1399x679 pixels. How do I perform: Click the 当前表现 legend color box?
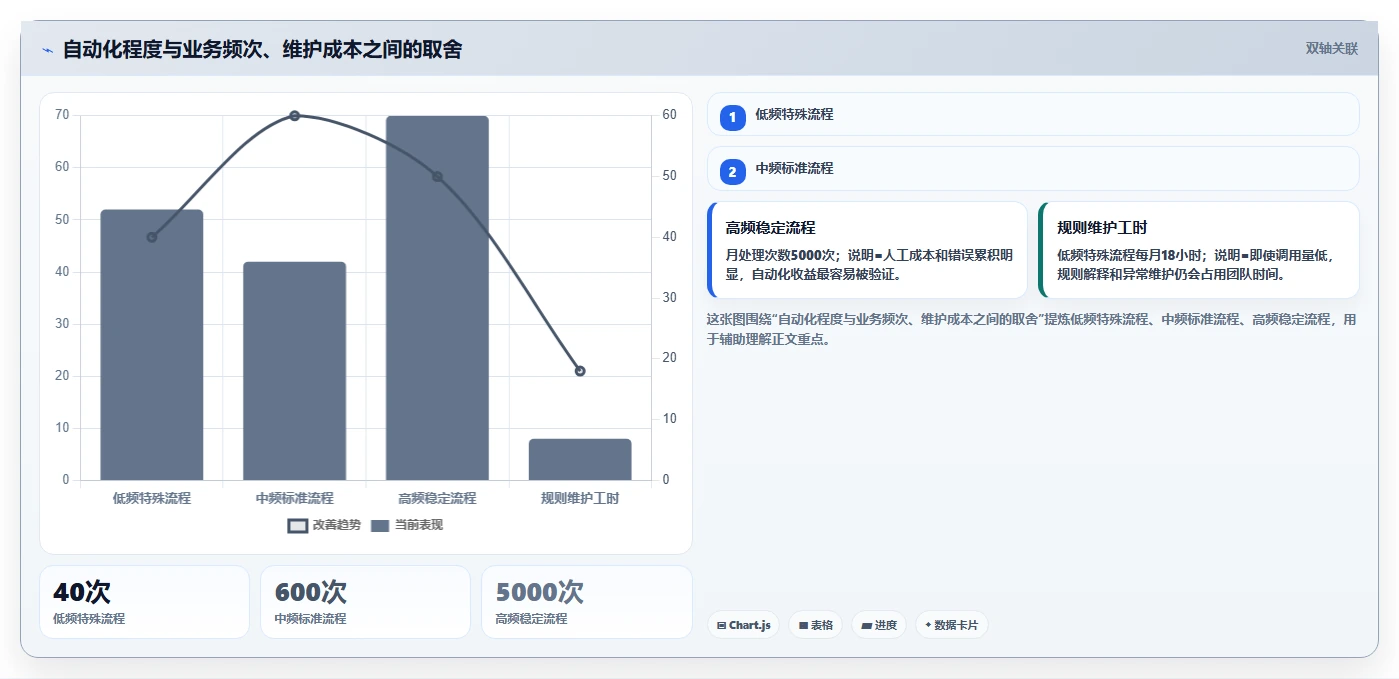point(380,526)
